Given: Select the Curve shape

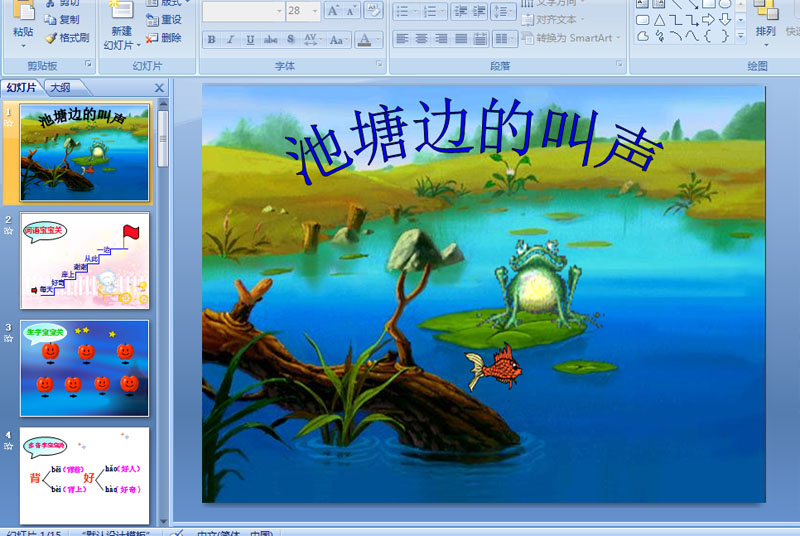Looking at the screenshot, I should click(x=692, y=36).
